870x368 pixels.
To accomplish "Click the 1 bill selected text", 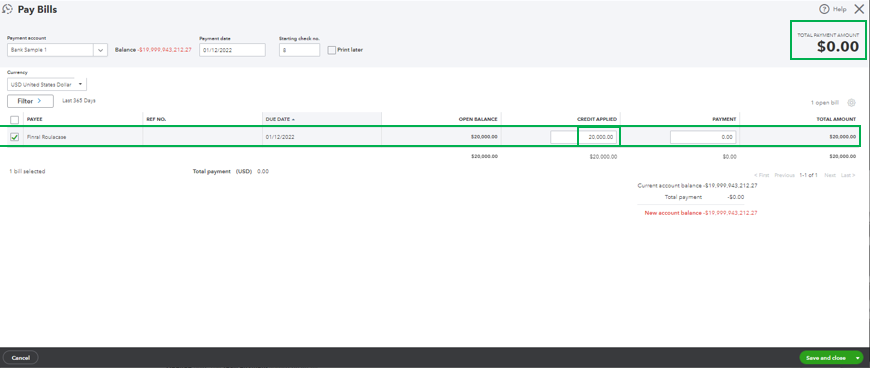I will [x=27, y=172].
